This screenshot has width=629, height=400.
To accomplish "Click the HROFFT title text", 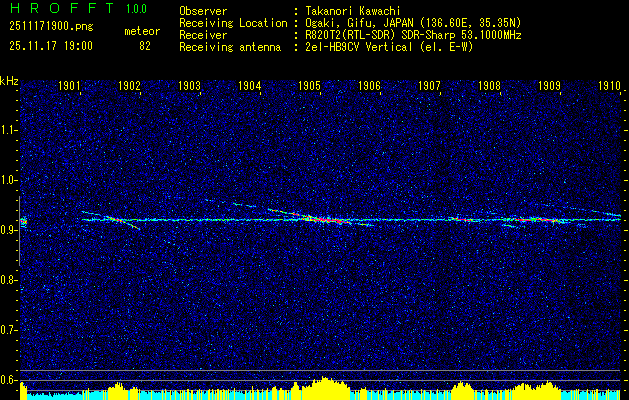I will pyautogui.click(x=62, y=8).
